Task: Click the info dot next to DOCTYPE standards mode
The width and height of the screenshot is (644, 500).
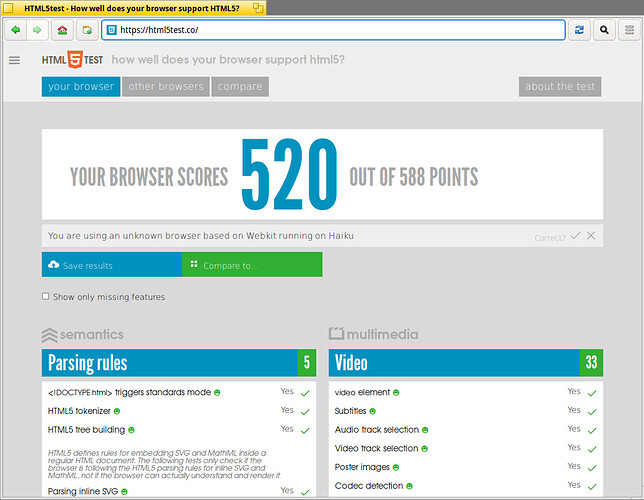Action: click(x=217, y=393)
